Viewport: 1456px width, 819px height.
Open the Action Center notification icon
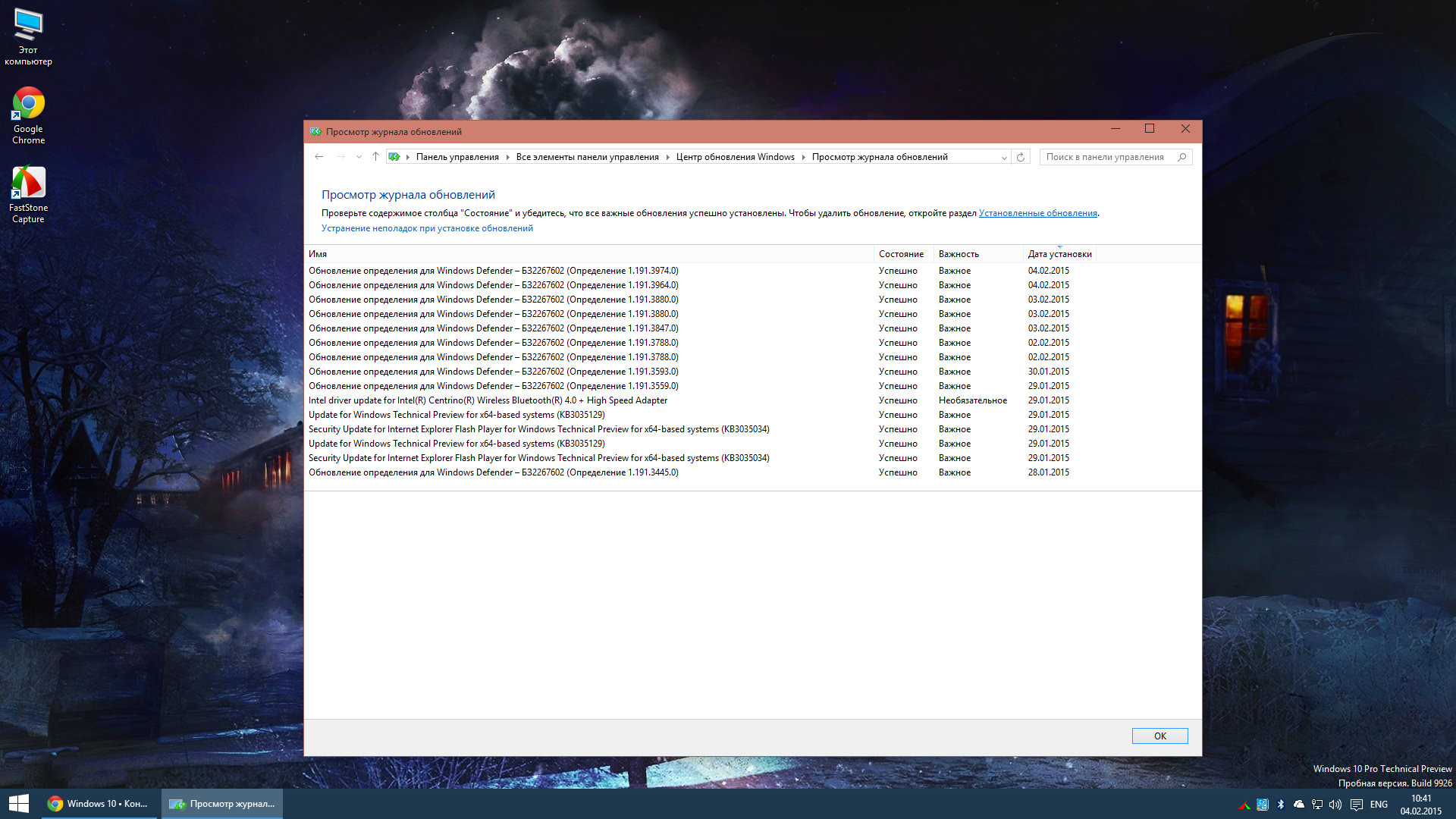(1357, 805)
